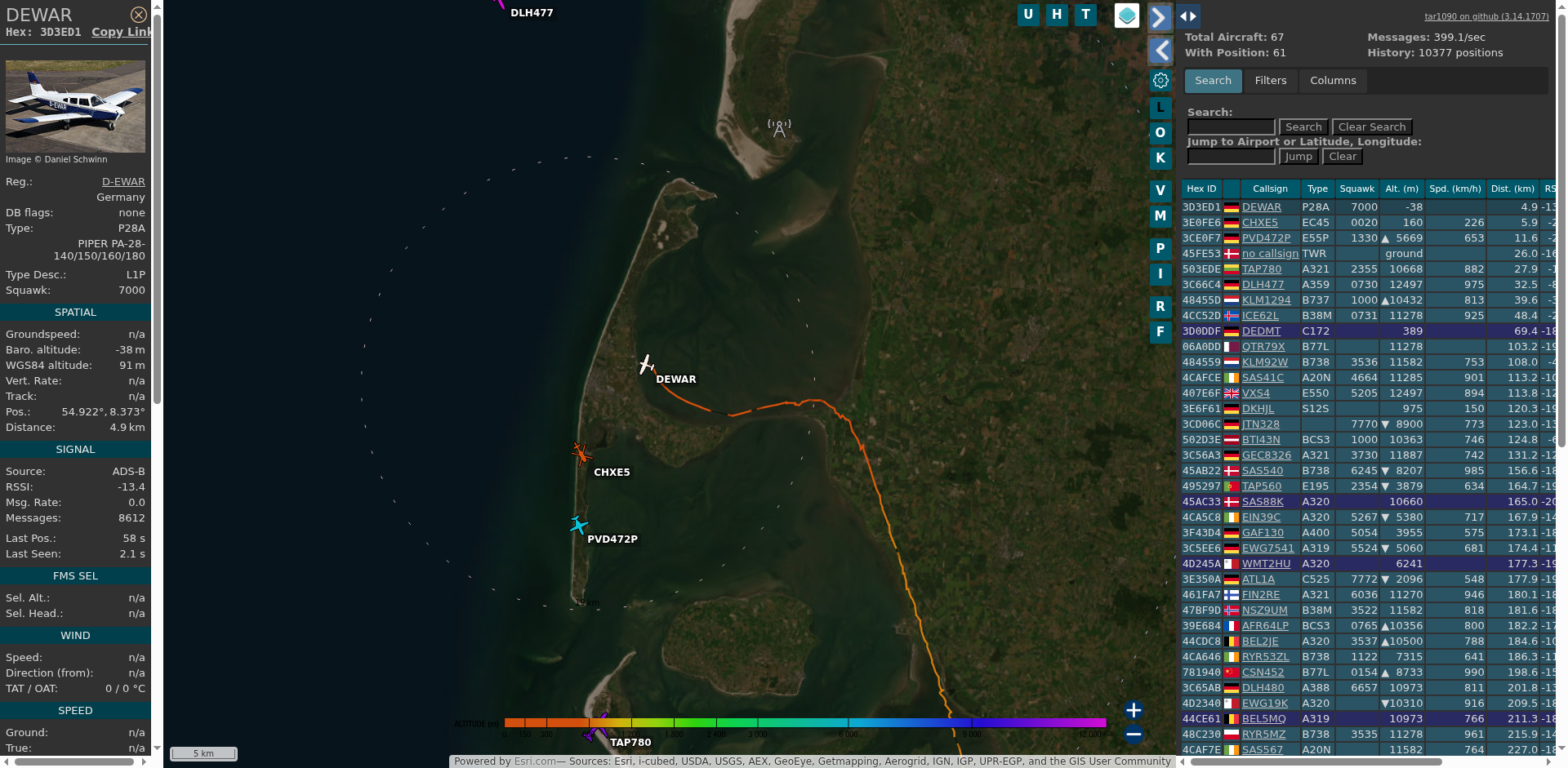Screen dimensions: 1568x768
Task: Select ICE62L callsign in table
Action: (1260, 316)
